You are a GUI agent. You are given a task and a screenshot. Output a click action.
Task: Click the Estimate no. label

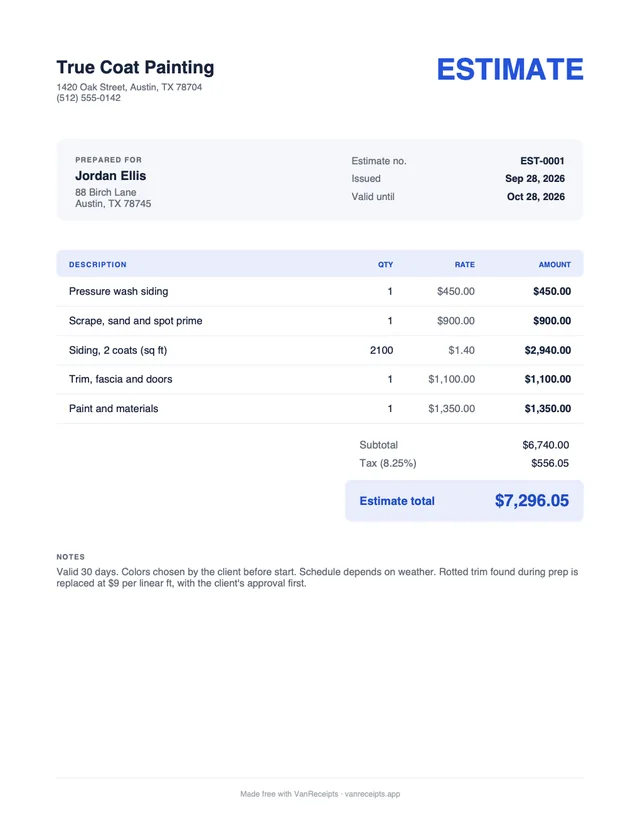point(379,161)
